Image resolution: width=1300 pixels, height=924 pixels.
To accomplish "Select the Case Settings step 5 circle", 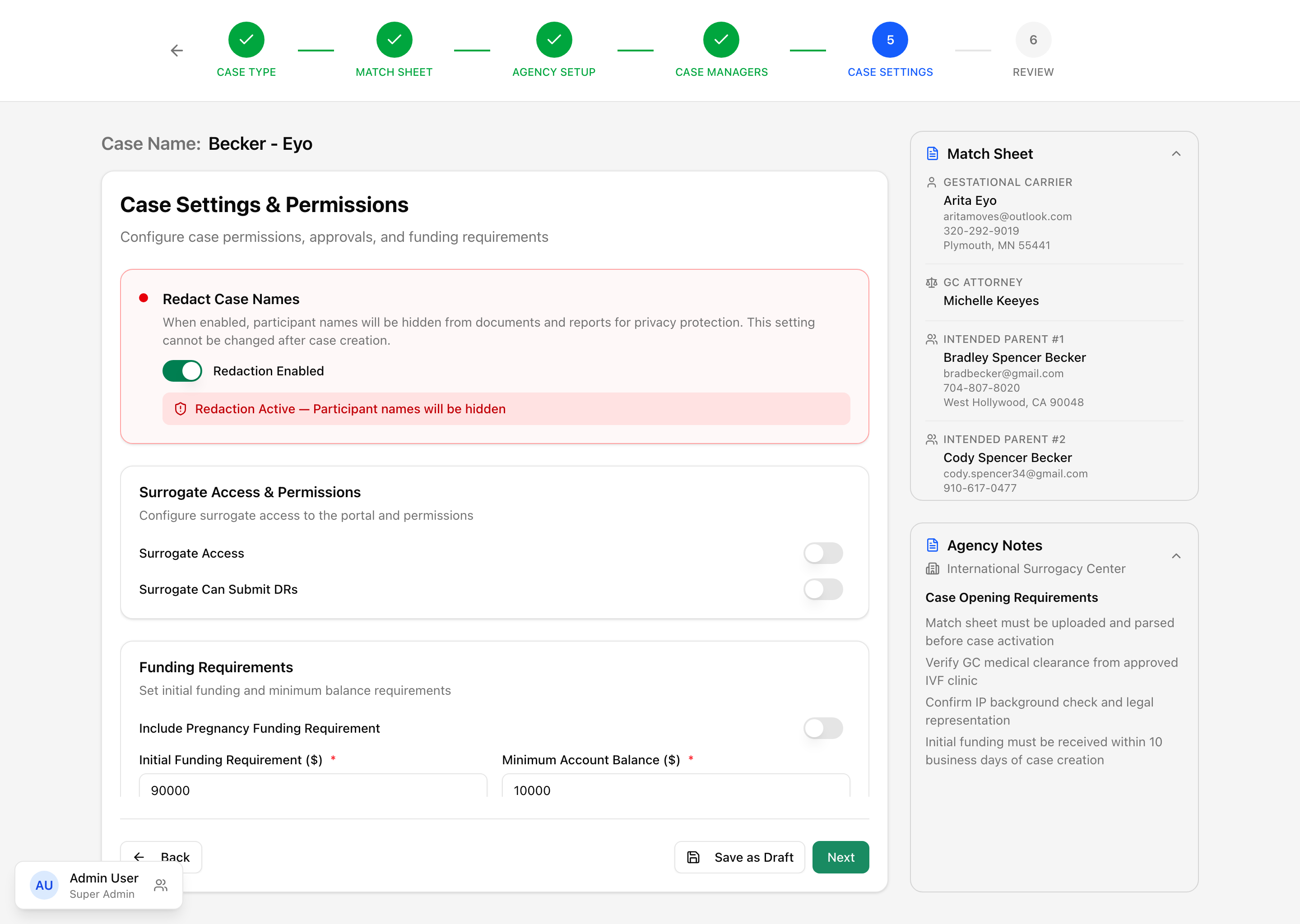I will (890, 40).
